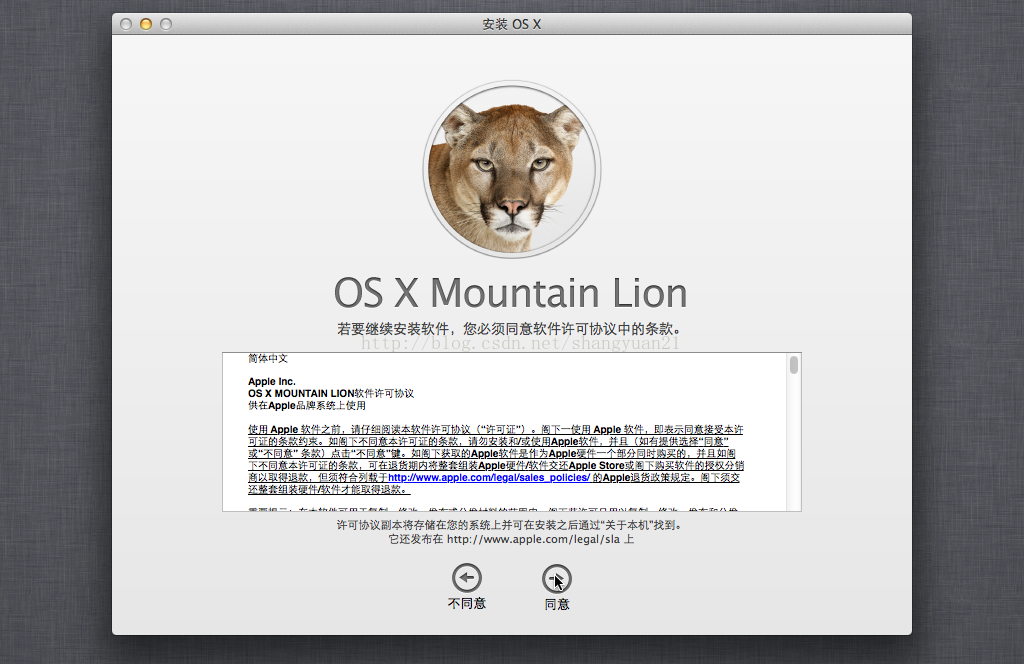Image resolution: width=1024 pixels, height=664 pixels.
Task: Click the "不同意" label under back arrow
Action: [466, 604]
